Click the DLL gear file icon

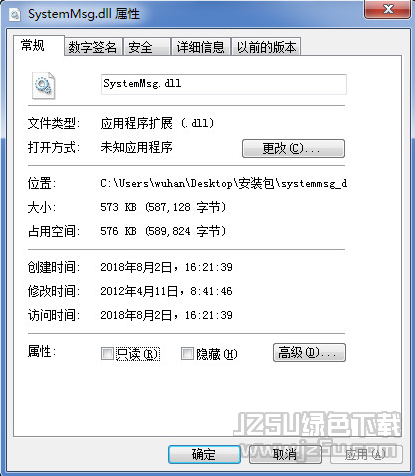click(43, 86)
